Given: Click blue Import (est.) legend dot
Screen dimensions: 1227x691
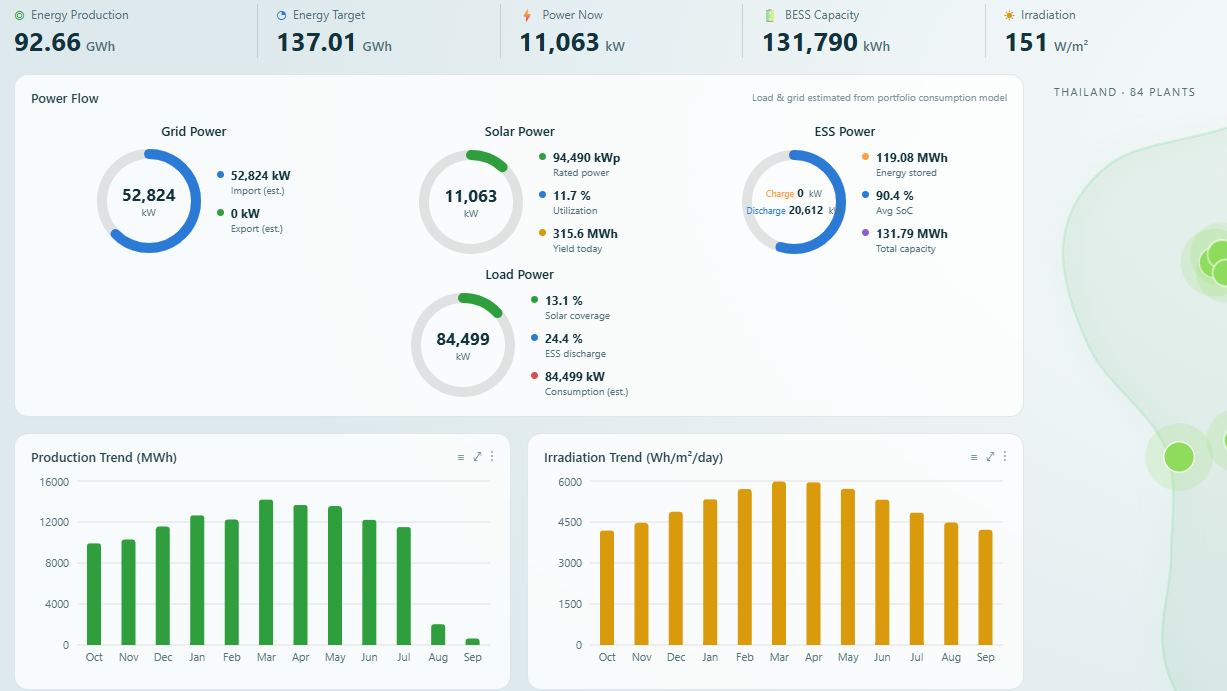Looking at the screenshot, I should [x=220, y=175].
